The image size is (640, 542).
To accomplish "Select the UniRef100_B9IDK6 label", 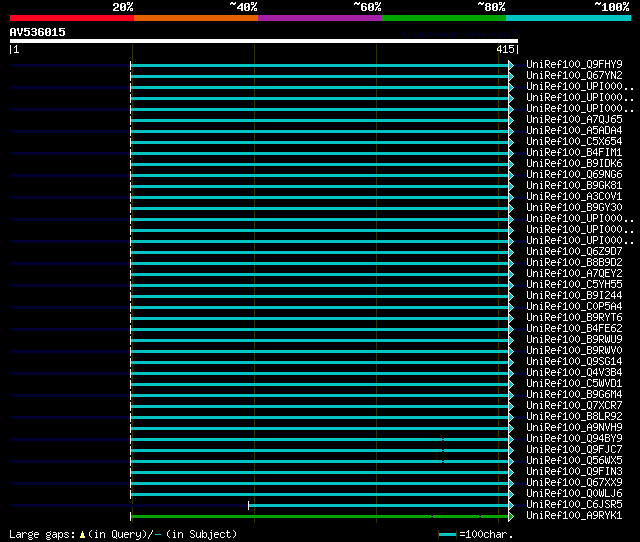I will click(x=574, y=164).
